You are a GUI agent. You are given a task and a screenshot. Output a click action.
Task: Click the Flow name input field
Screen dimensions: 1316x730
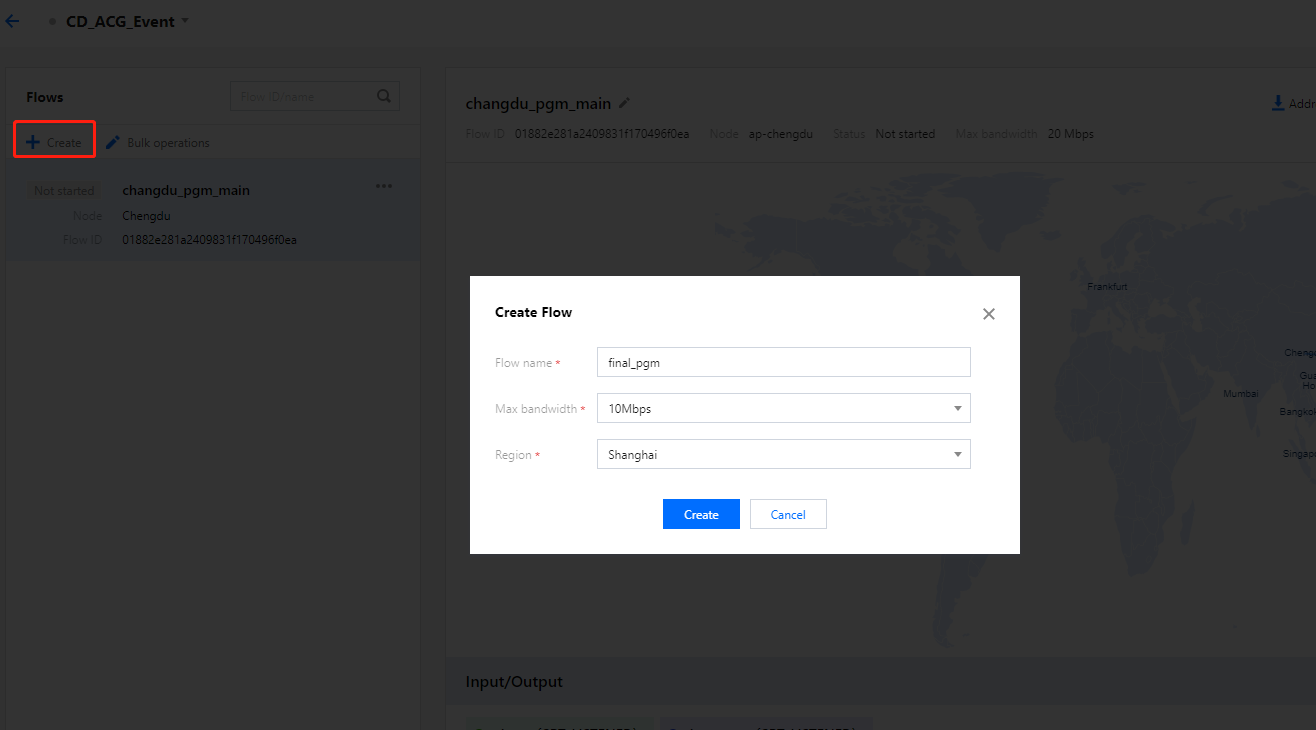[783, 362]
